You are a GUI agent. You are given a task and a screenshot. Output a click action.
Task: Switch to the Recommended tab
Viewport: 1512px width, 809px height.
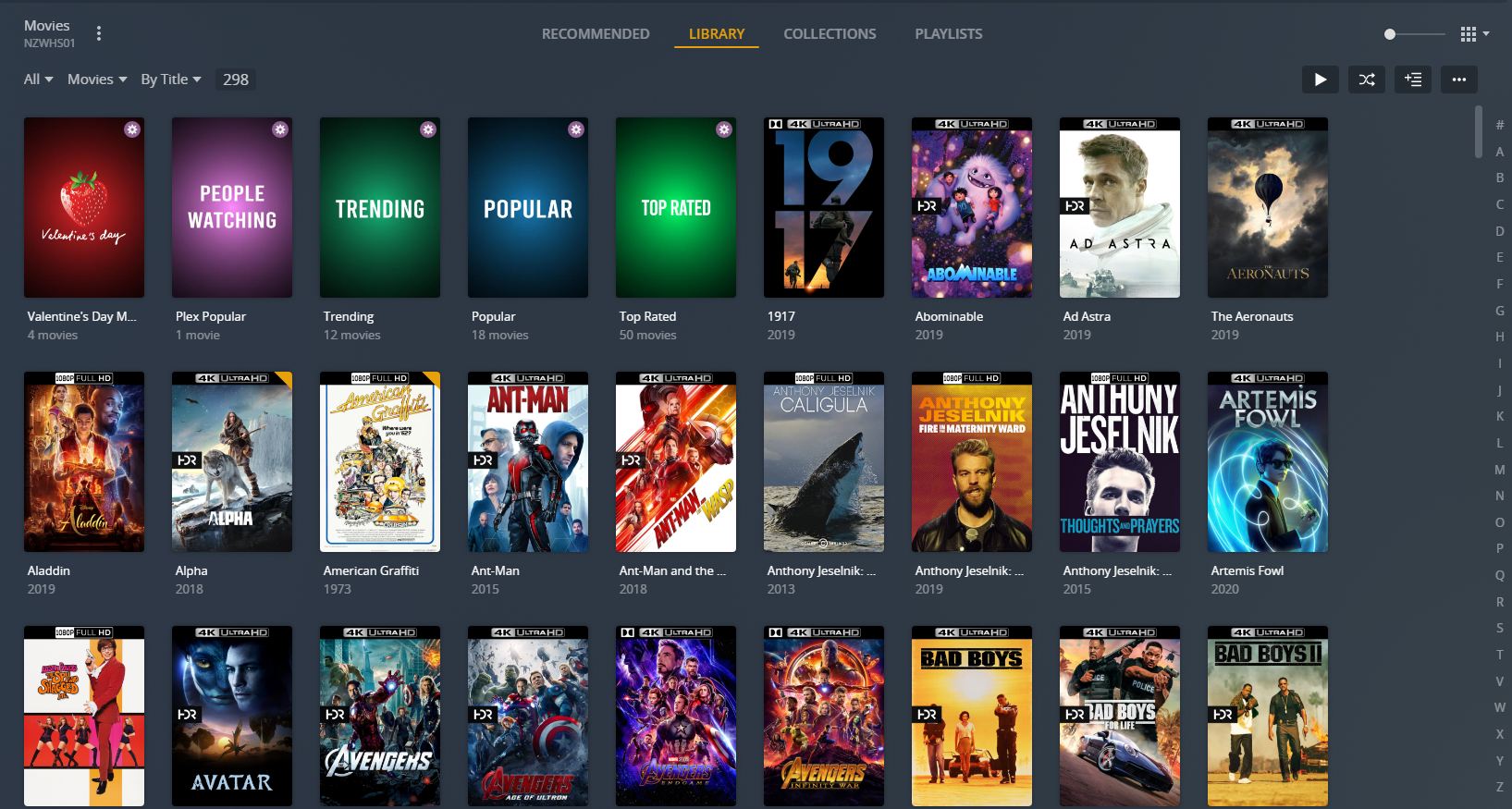[x=596, y=34]
